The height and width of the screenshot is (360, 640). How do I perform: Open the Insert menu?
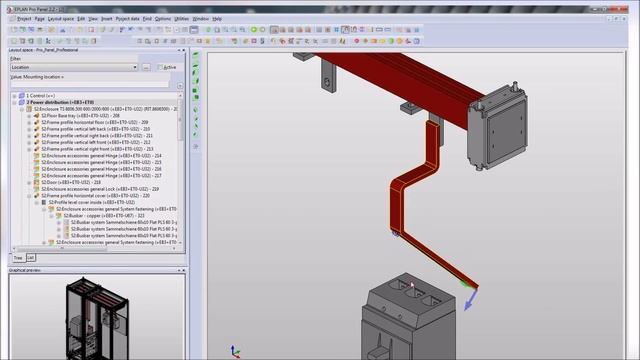107,19
